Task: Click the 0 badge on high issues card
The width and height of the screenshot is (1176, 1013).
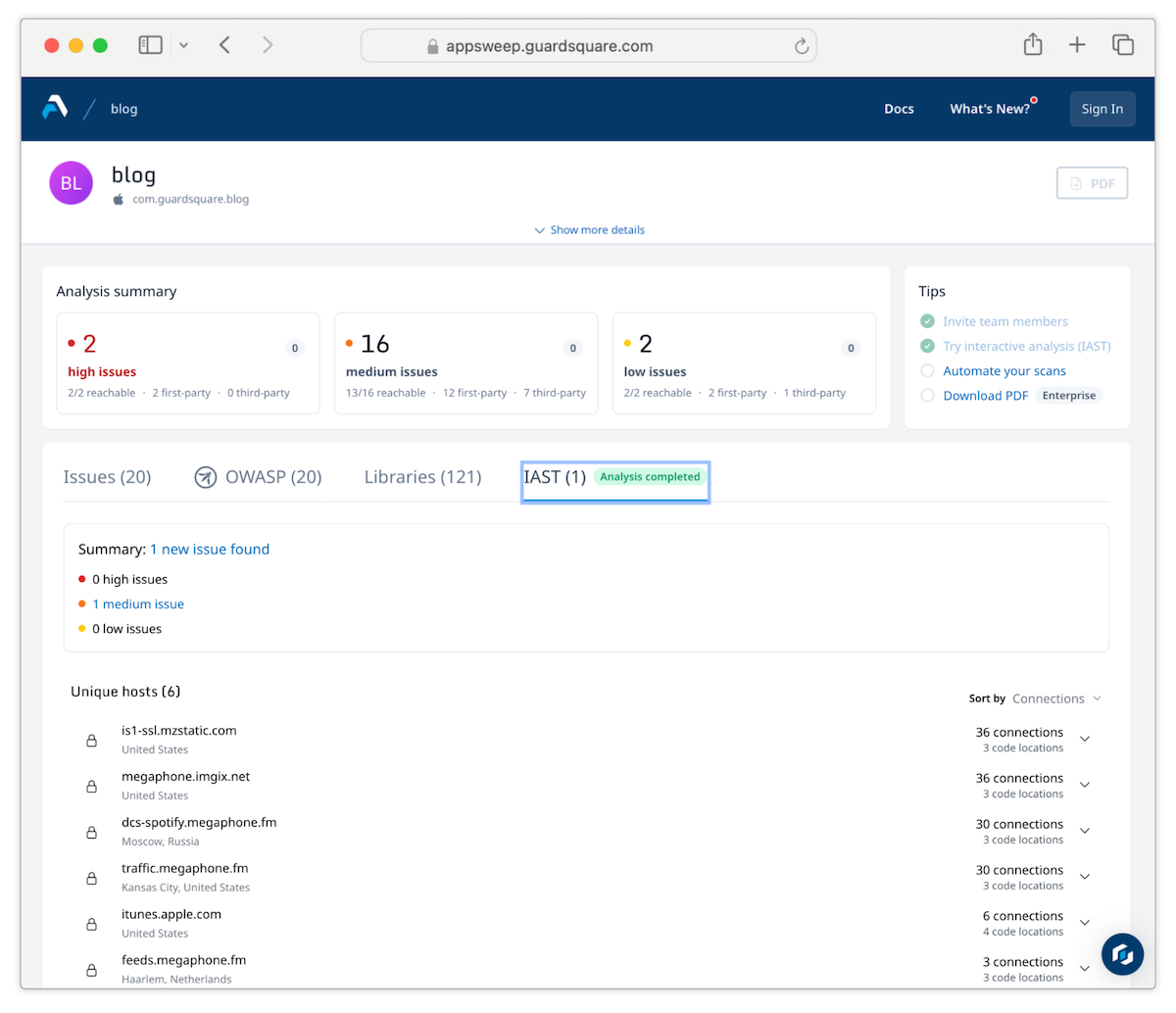Action: click(295, 348)
